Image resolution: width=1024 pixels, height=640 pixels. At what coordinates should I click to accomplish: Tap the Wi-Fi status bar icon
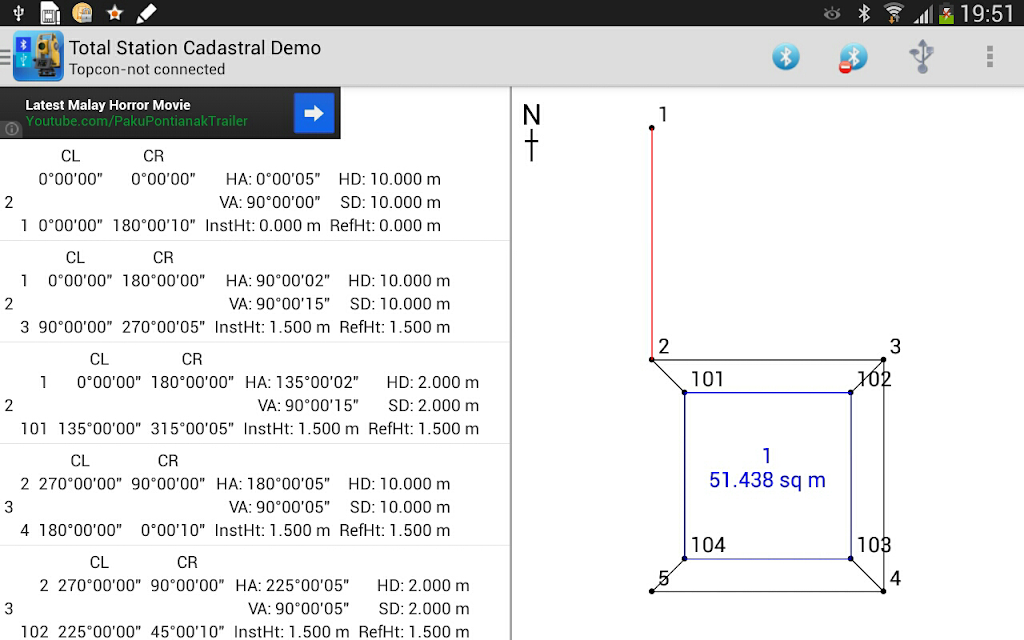pos(893,13)
